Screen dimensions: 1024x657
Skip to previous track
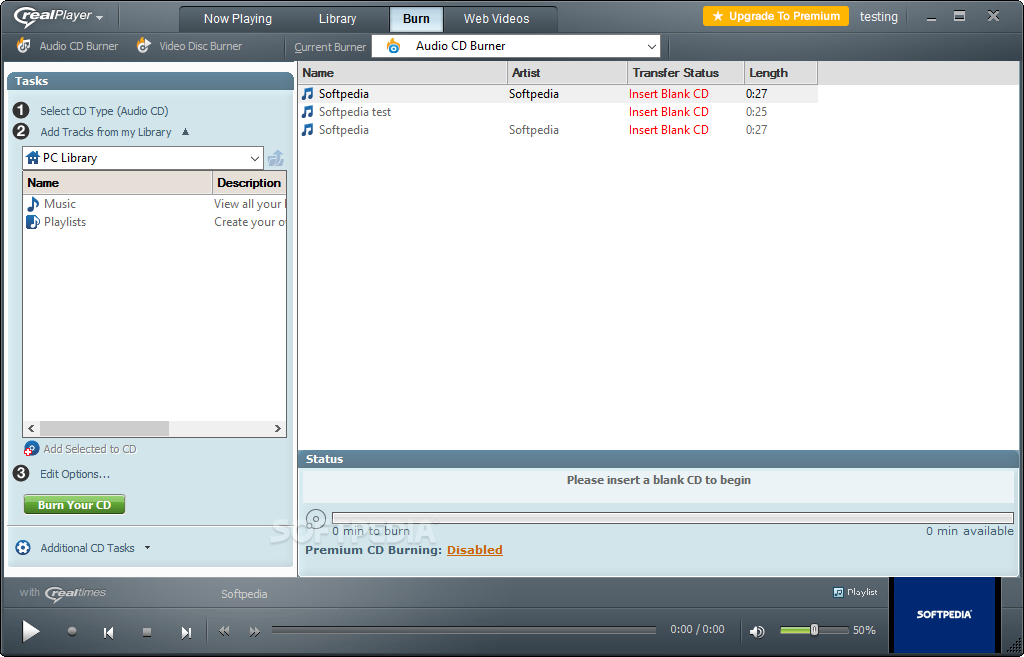[x=108, y=632]
